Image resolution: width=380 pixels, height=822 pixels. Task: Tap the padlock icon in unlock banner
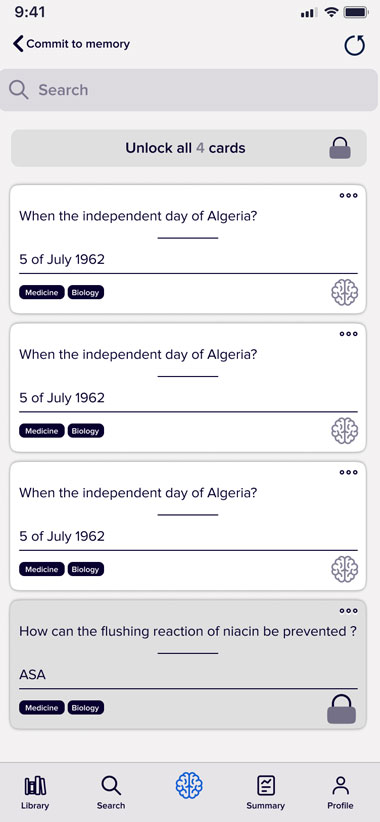coord(340,148)
